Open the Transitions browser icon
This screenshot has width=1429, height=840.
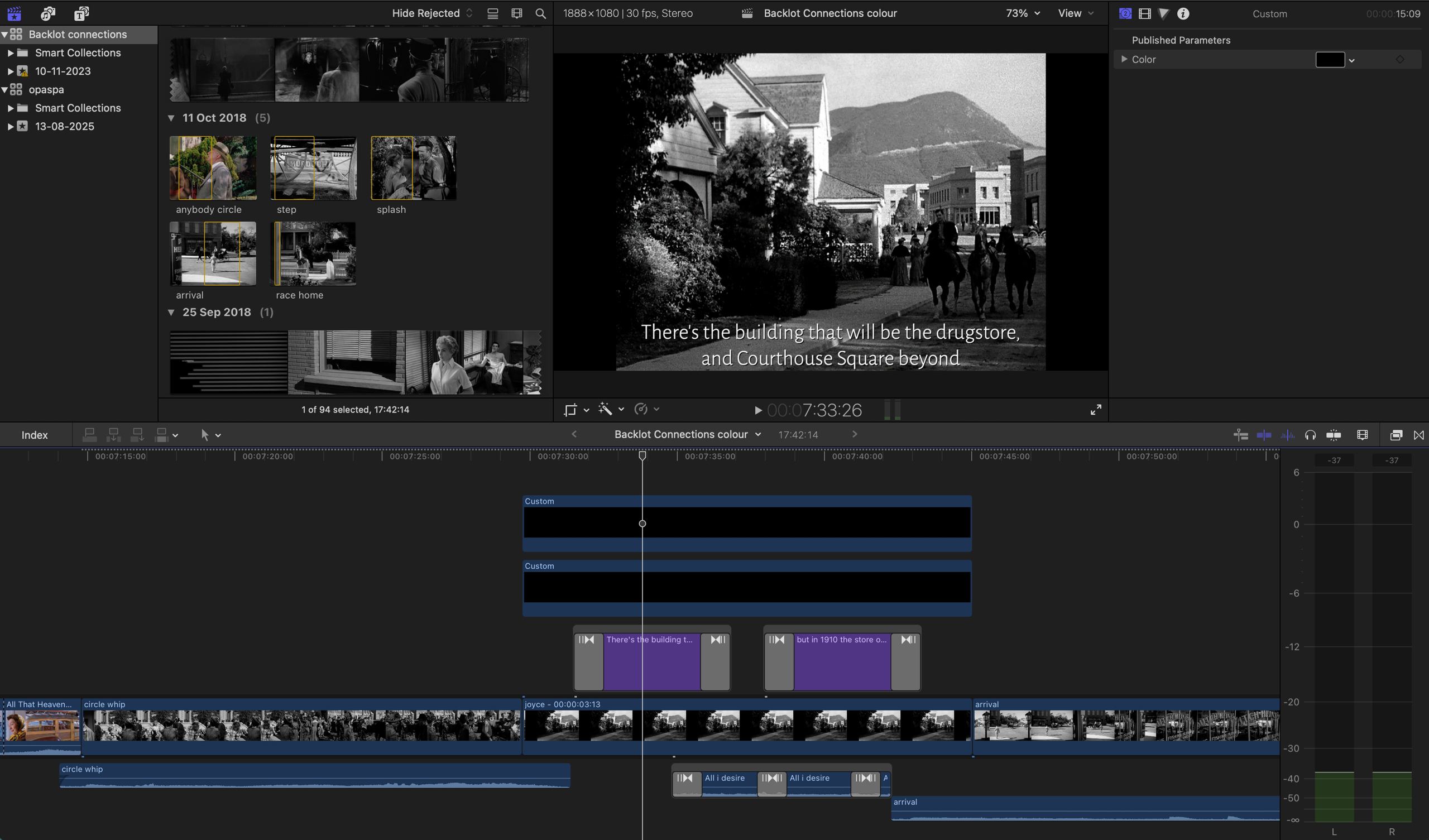tap(1418, 435)
